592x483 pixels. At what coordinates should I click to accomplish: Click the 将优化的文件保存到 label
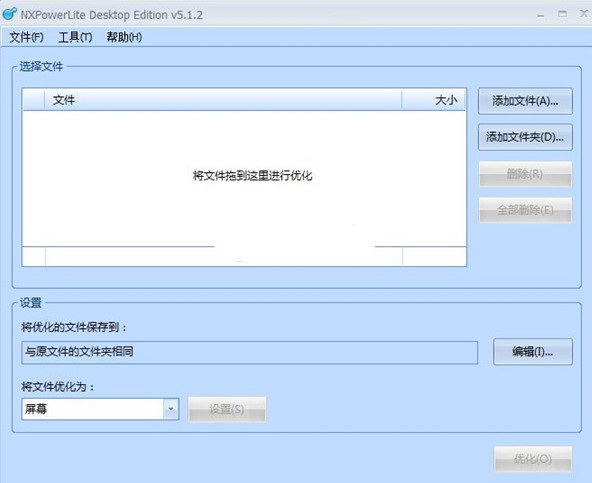(74, 327)
